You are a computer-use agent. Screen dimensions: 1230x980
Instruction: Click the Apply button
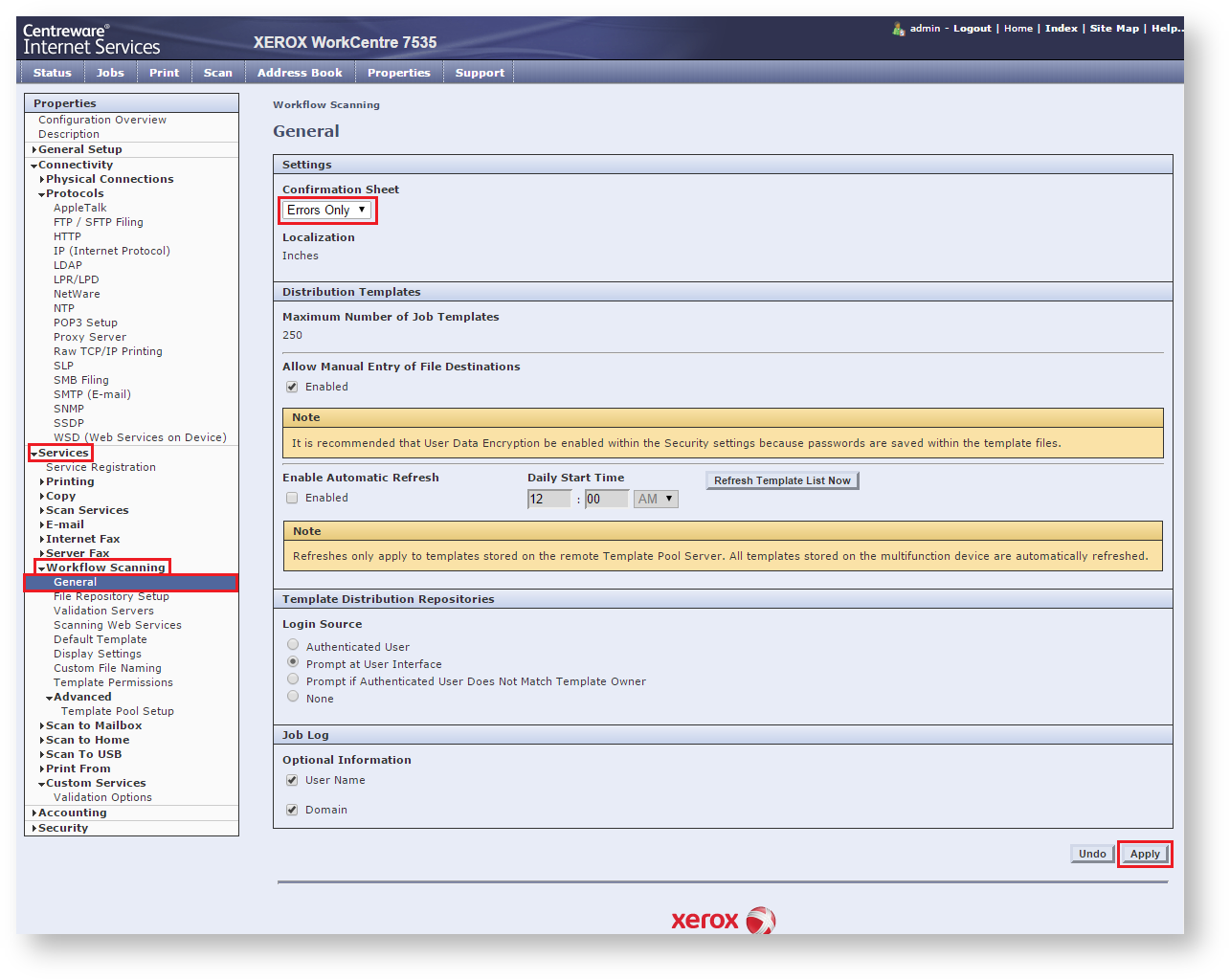click(x=1145, y=854)
